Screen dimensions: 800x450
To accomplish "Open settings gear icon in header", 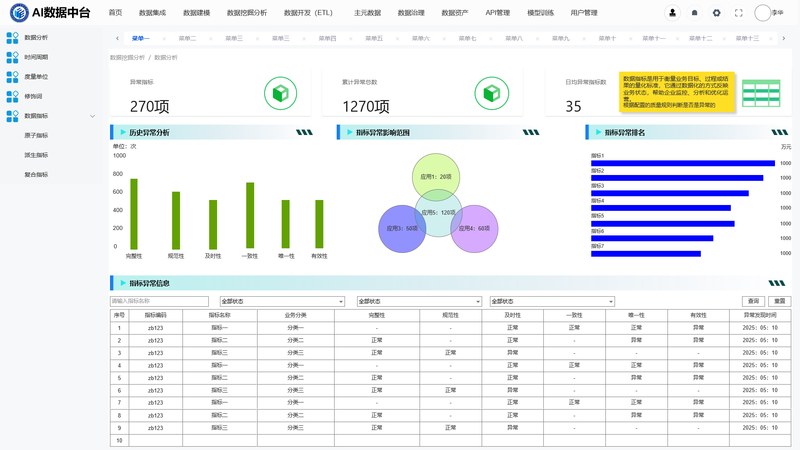I will pos(716,13).
